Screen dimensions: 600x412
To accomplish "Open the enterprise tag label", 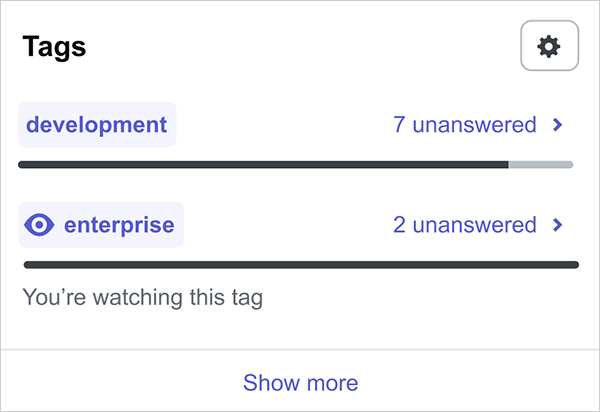I will point(118,225).
